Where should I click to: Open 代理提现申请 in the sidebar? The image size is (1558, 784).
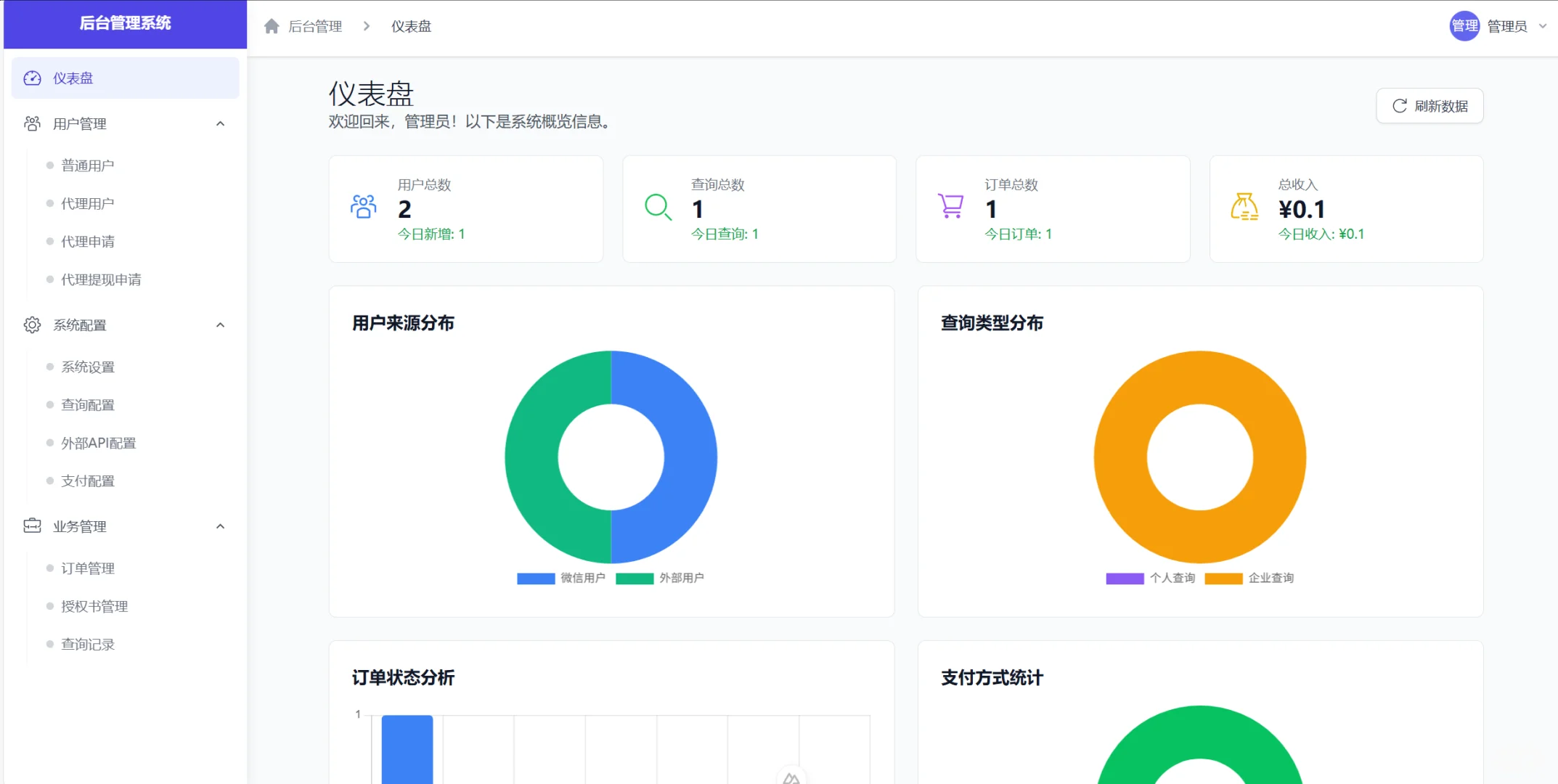[102, 279]
